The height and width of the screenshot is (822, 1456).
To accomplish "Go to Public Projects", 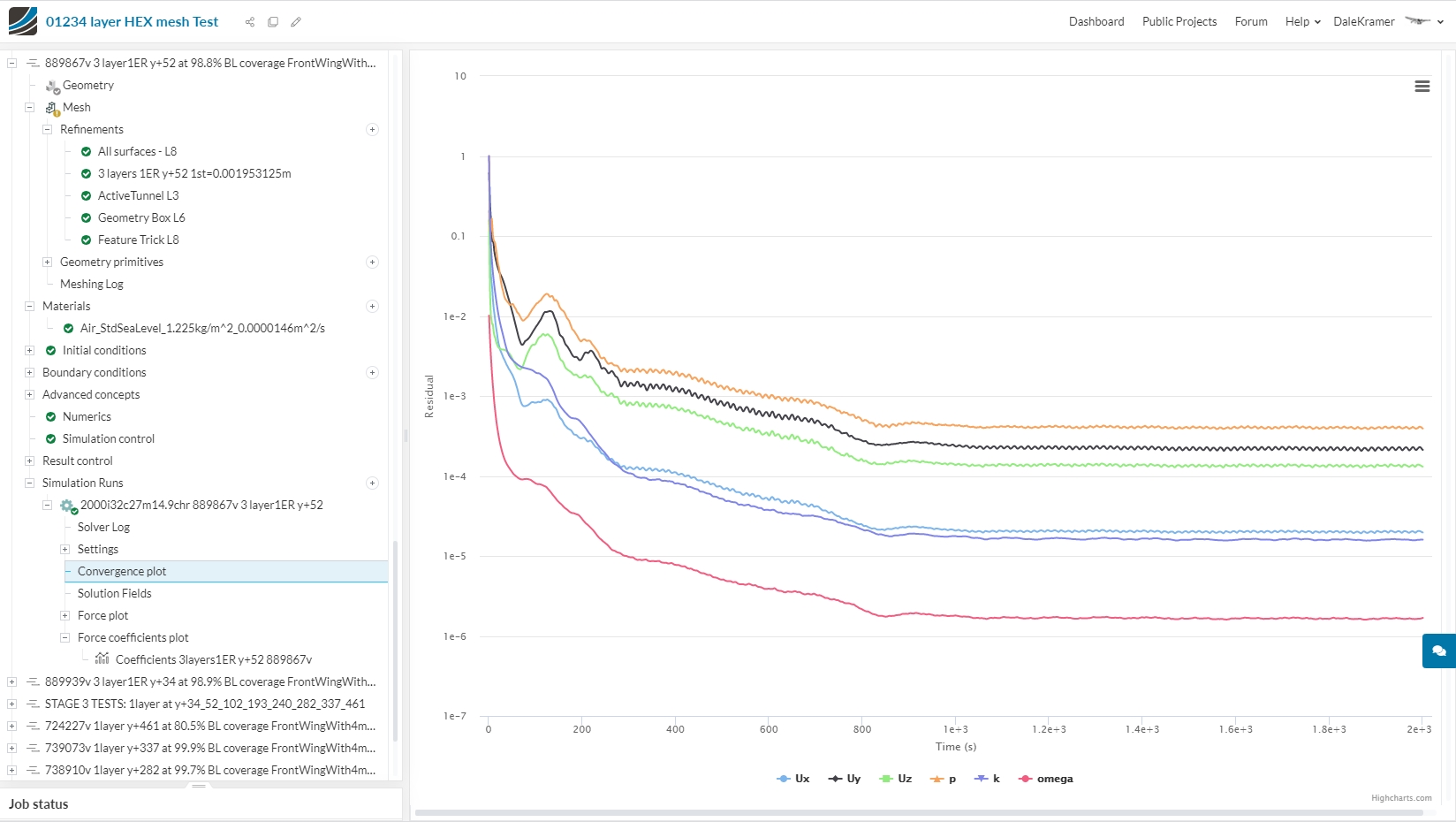I will [x=1179, y=22].
